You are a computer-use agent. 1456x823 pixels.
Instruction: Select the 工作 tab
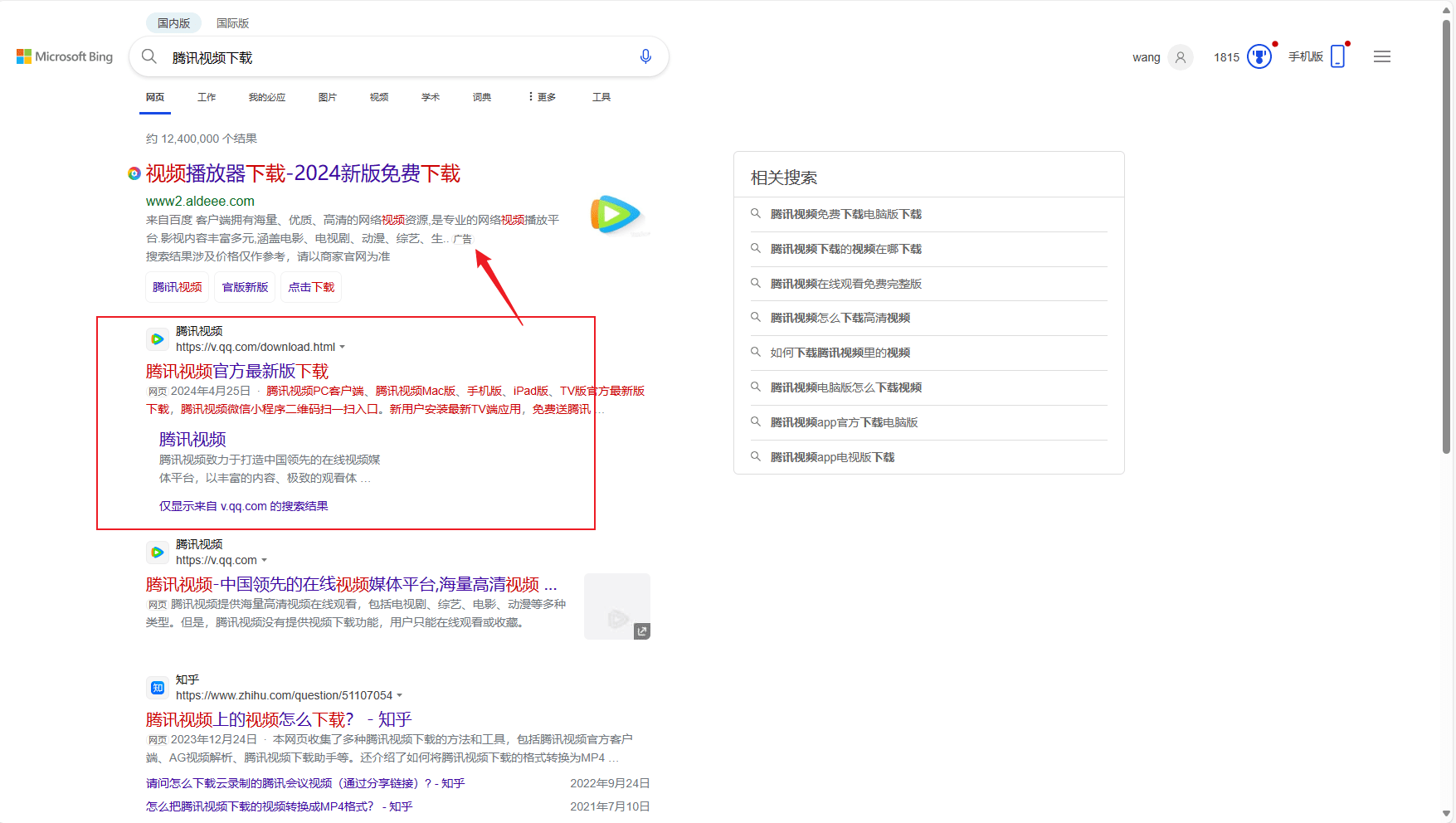pyautogui.click(x=207, y=97)
